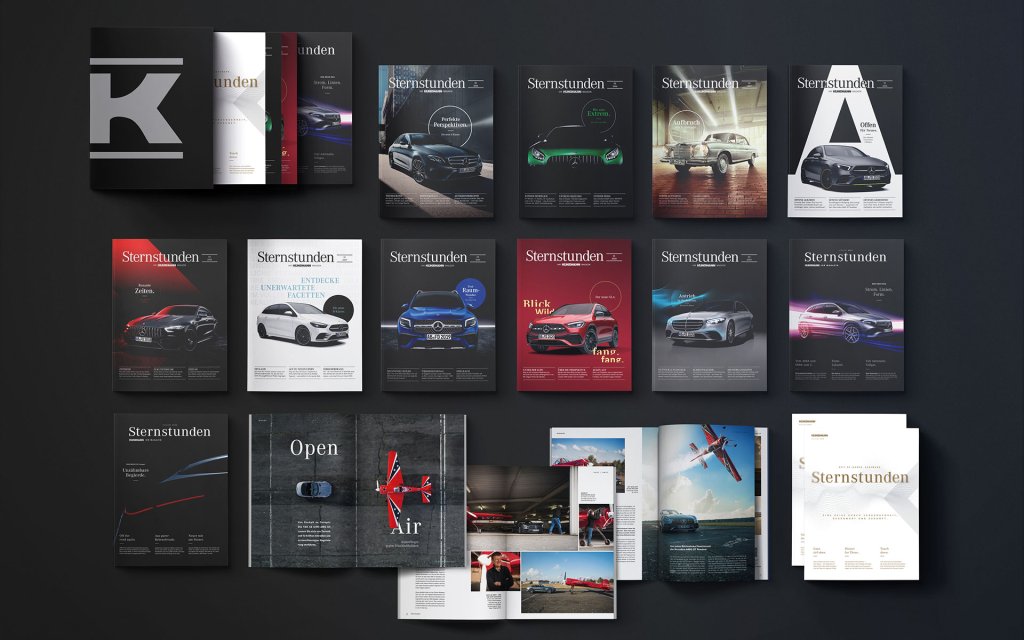Viewport: 1024px width, 640px height.
Task: Click the red-black cover with red sports car
Action: click(x=170, y=315)
